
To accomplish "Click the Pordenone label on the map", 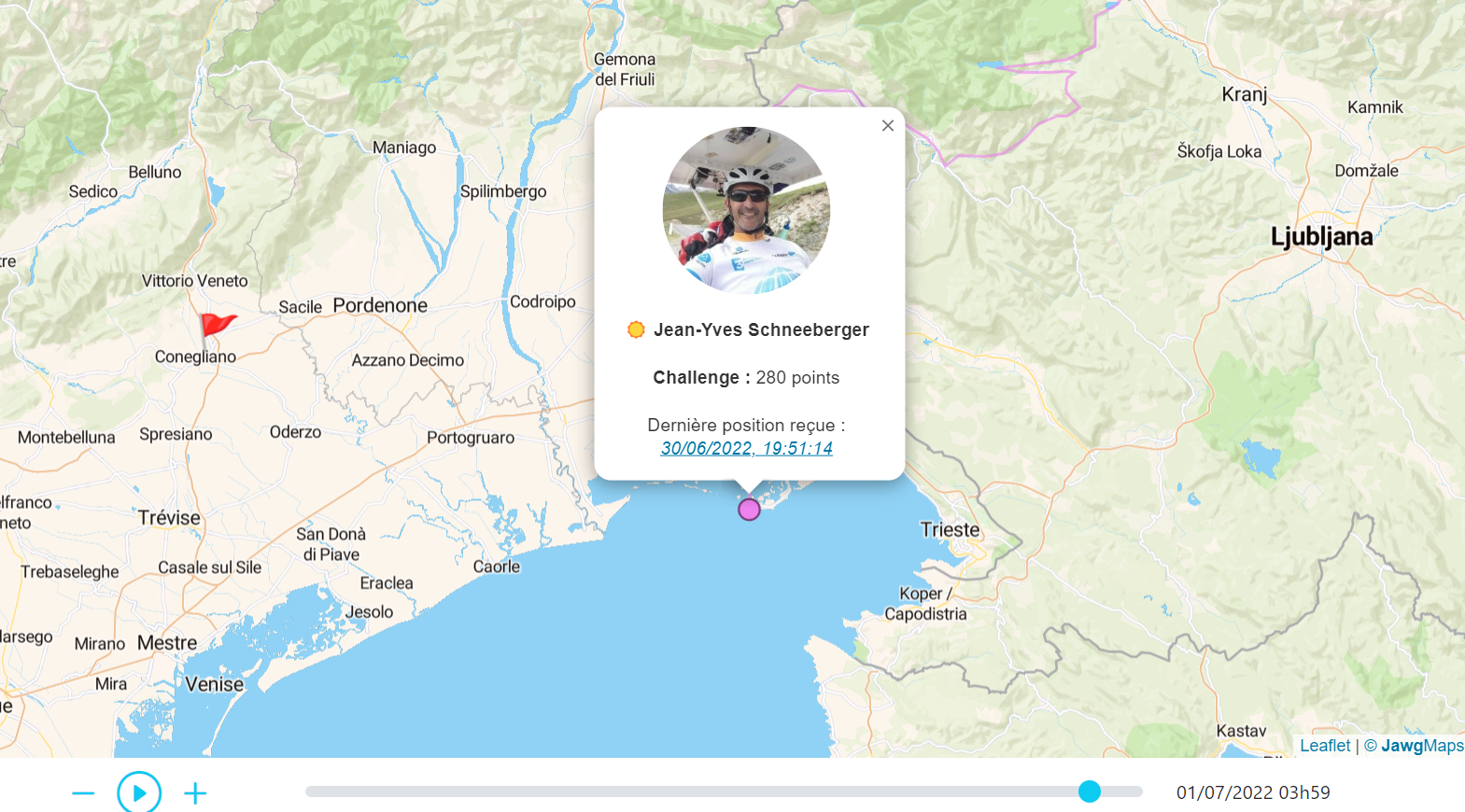I will pos(380,305).
